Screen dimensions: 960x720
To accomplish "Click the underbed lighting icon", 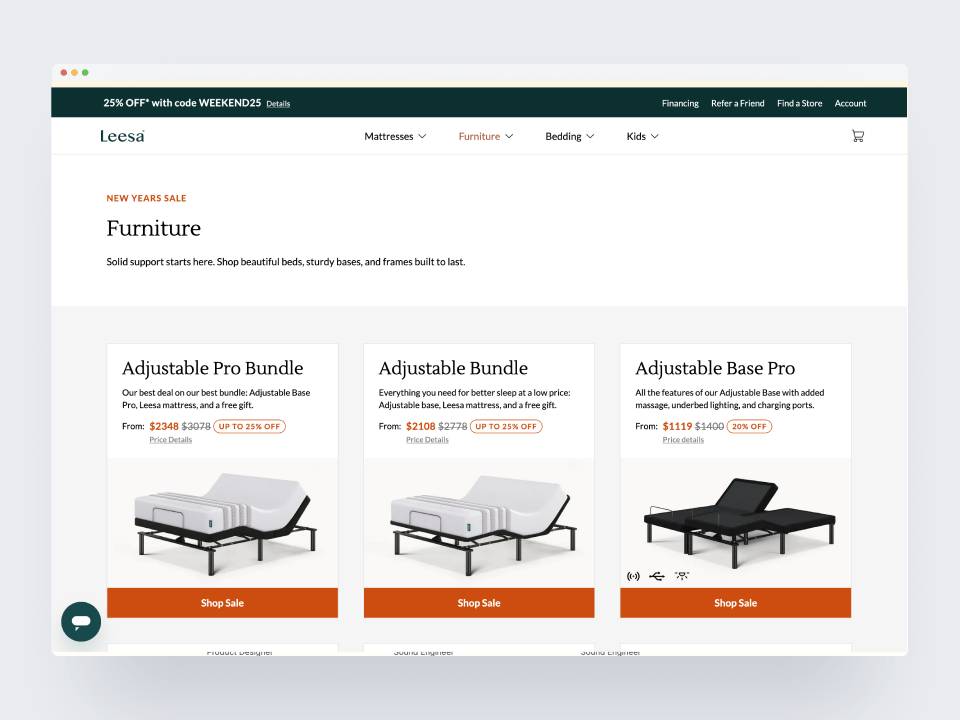I will point(682,576).
